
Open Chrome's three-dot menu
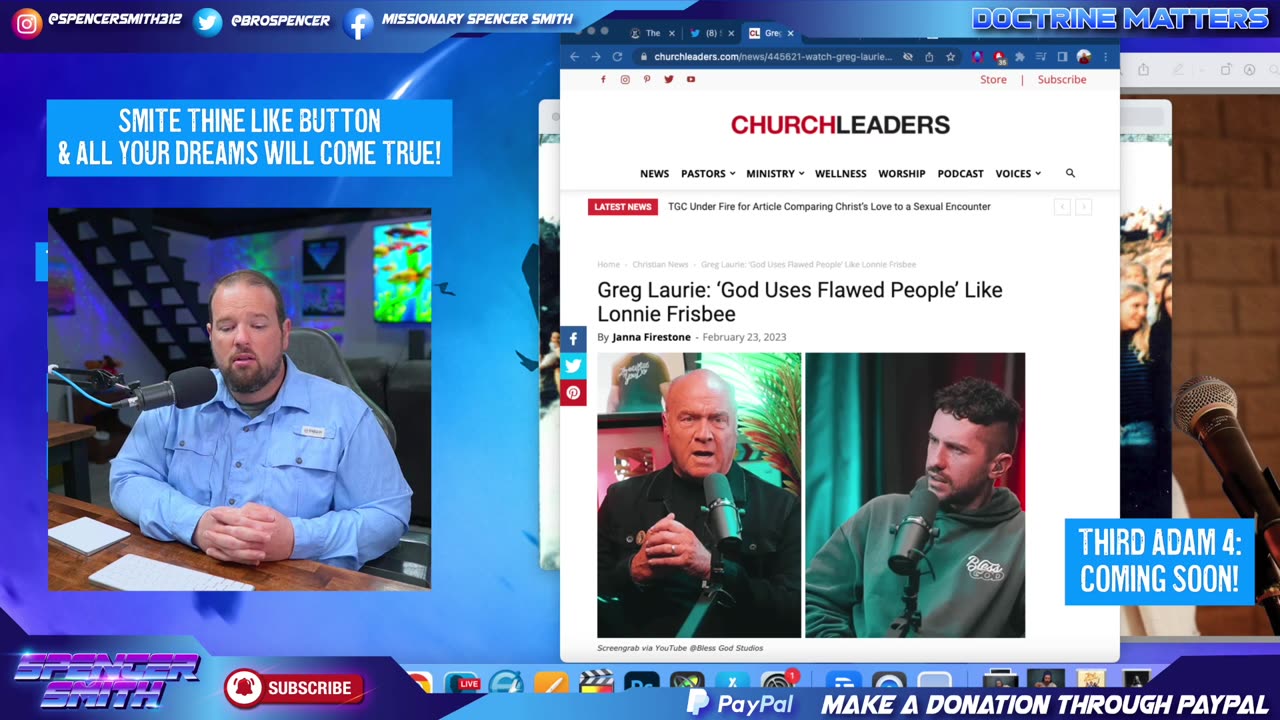1105,57
